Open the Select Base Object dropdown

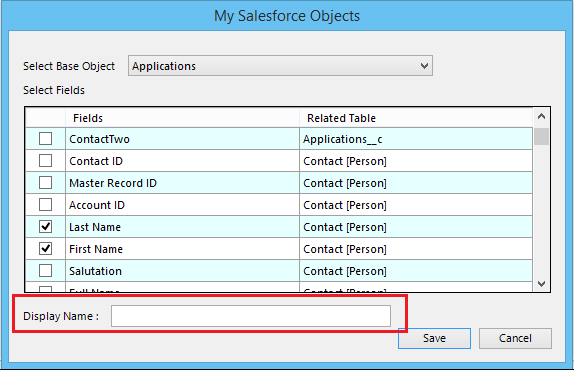(x=280, y=66)
